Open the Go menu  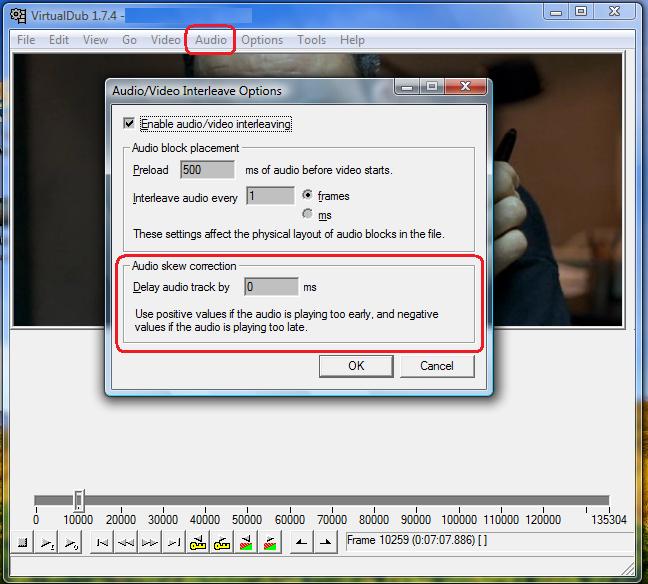pyautogui.click(x=129, y=40)
